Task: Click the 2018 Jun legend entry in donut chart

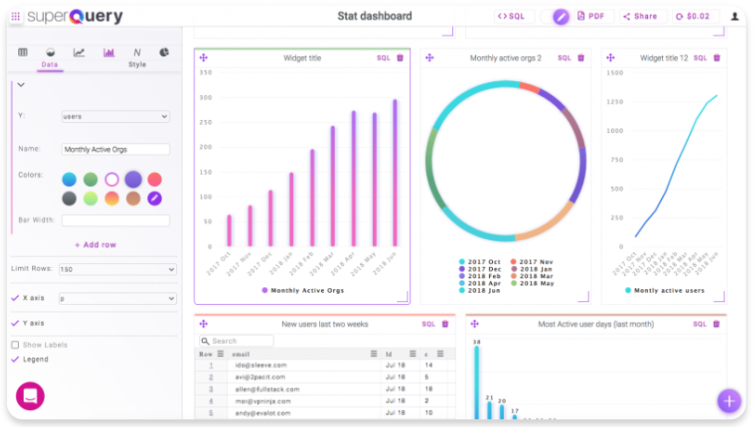Action: click(480, 291)
